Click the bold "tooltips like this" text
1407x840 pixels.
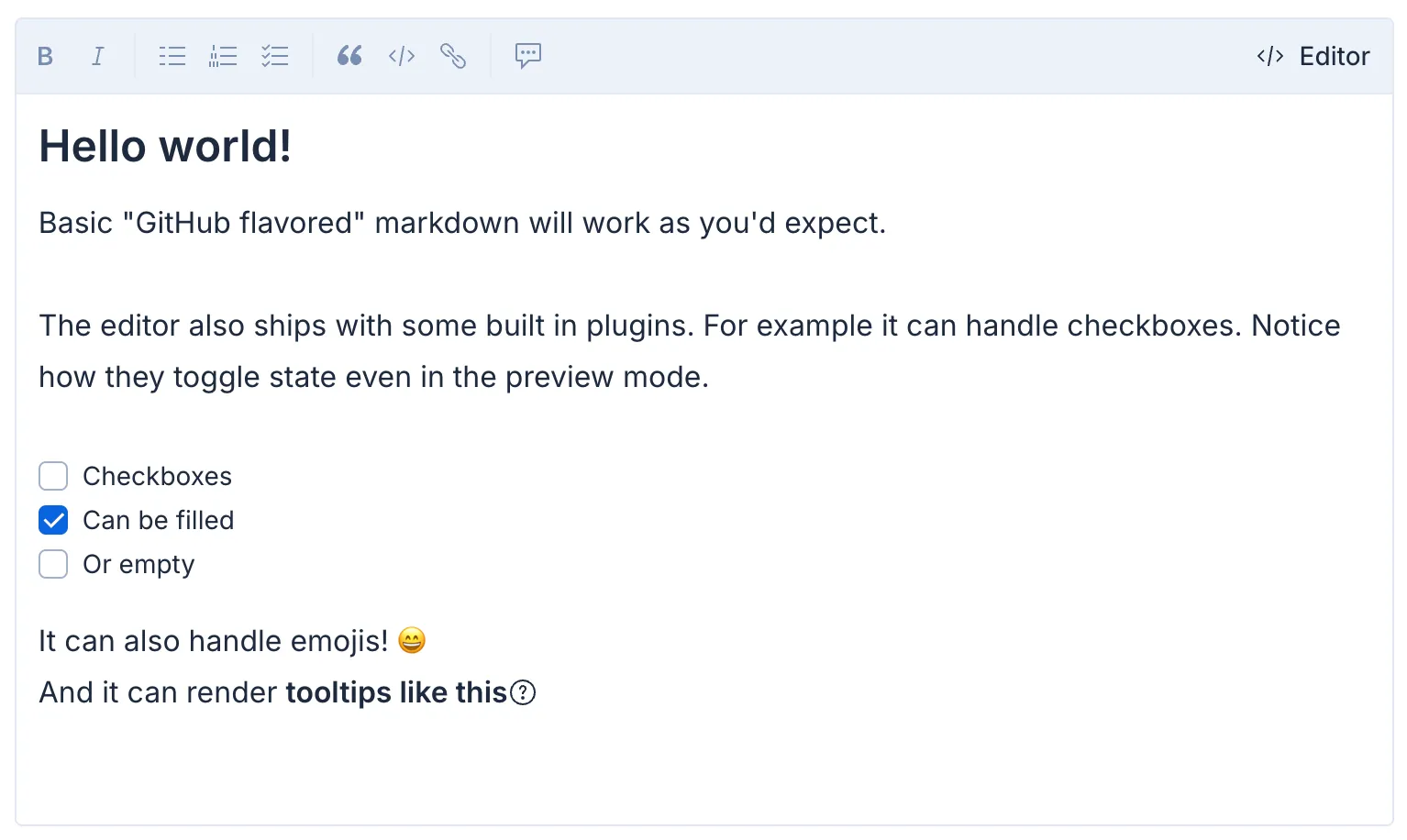click(396, 693)
